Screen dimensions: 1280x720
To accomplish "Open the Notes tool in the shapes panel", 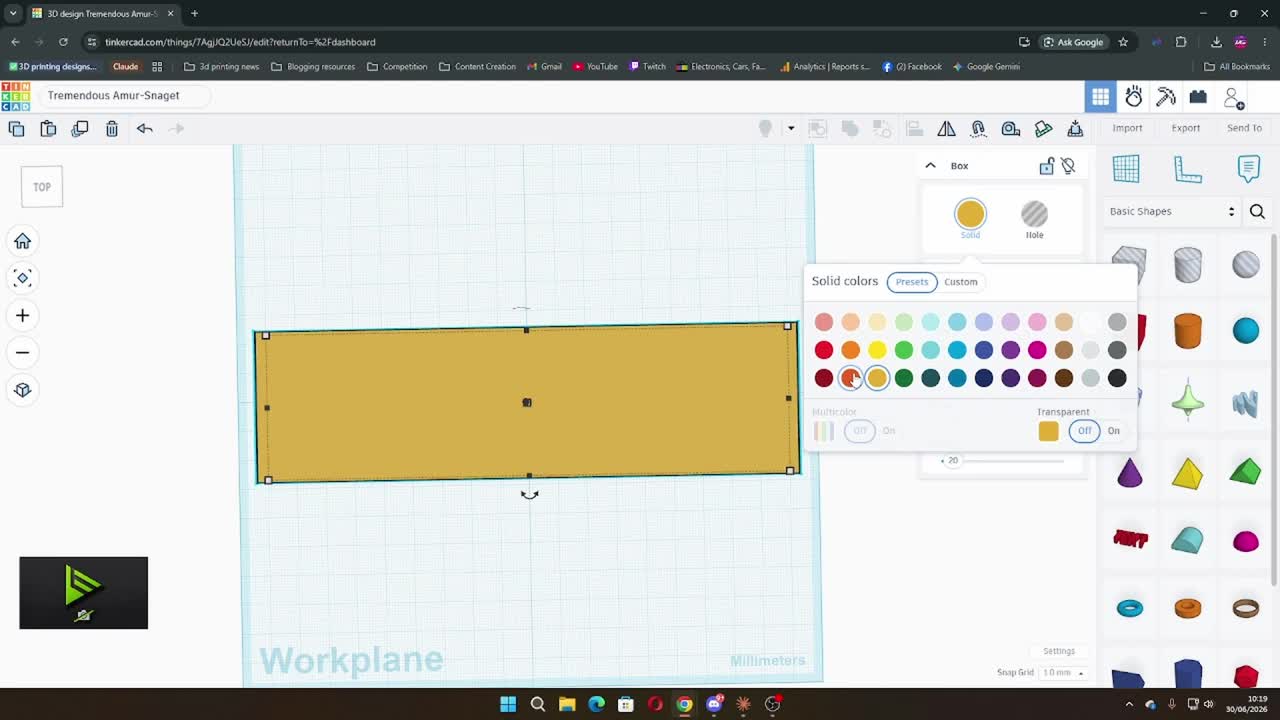I will pos(1249,168).
